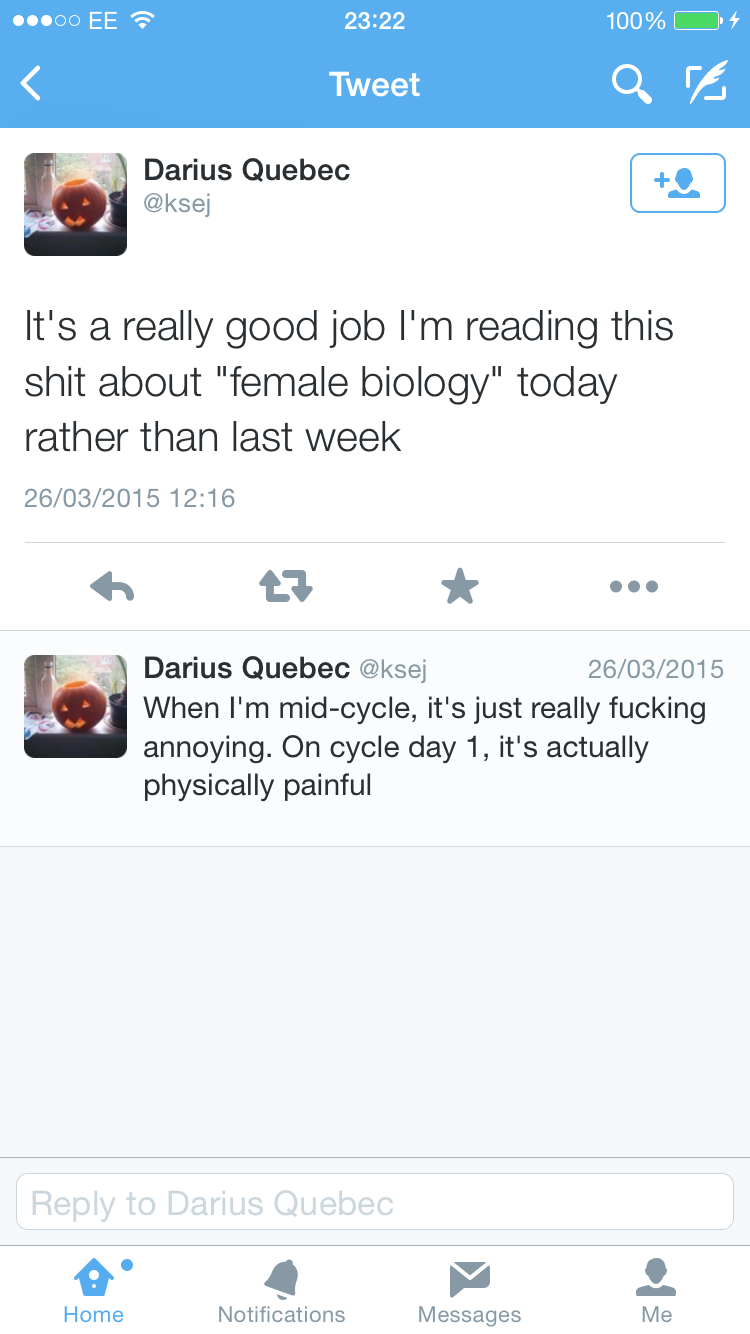Screen dimensions: 750x1334
Task: Favorite the tweet with star icon
Action: pos(460,587)
